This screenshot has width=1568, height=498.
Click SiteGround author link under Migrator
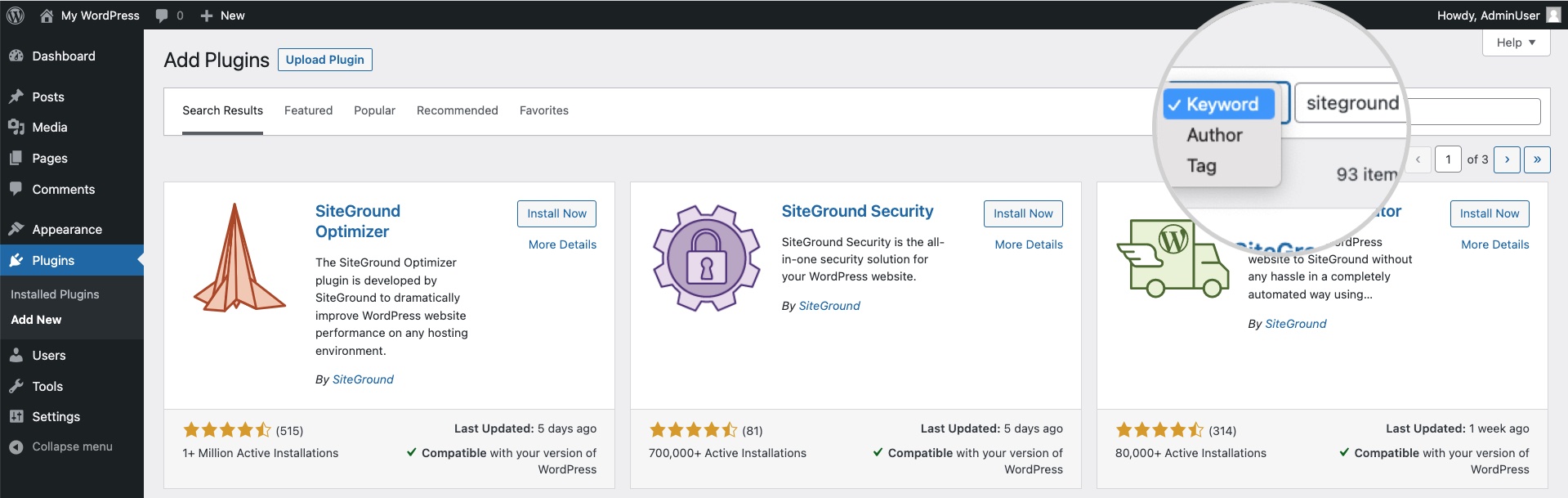click(1296, 324)
